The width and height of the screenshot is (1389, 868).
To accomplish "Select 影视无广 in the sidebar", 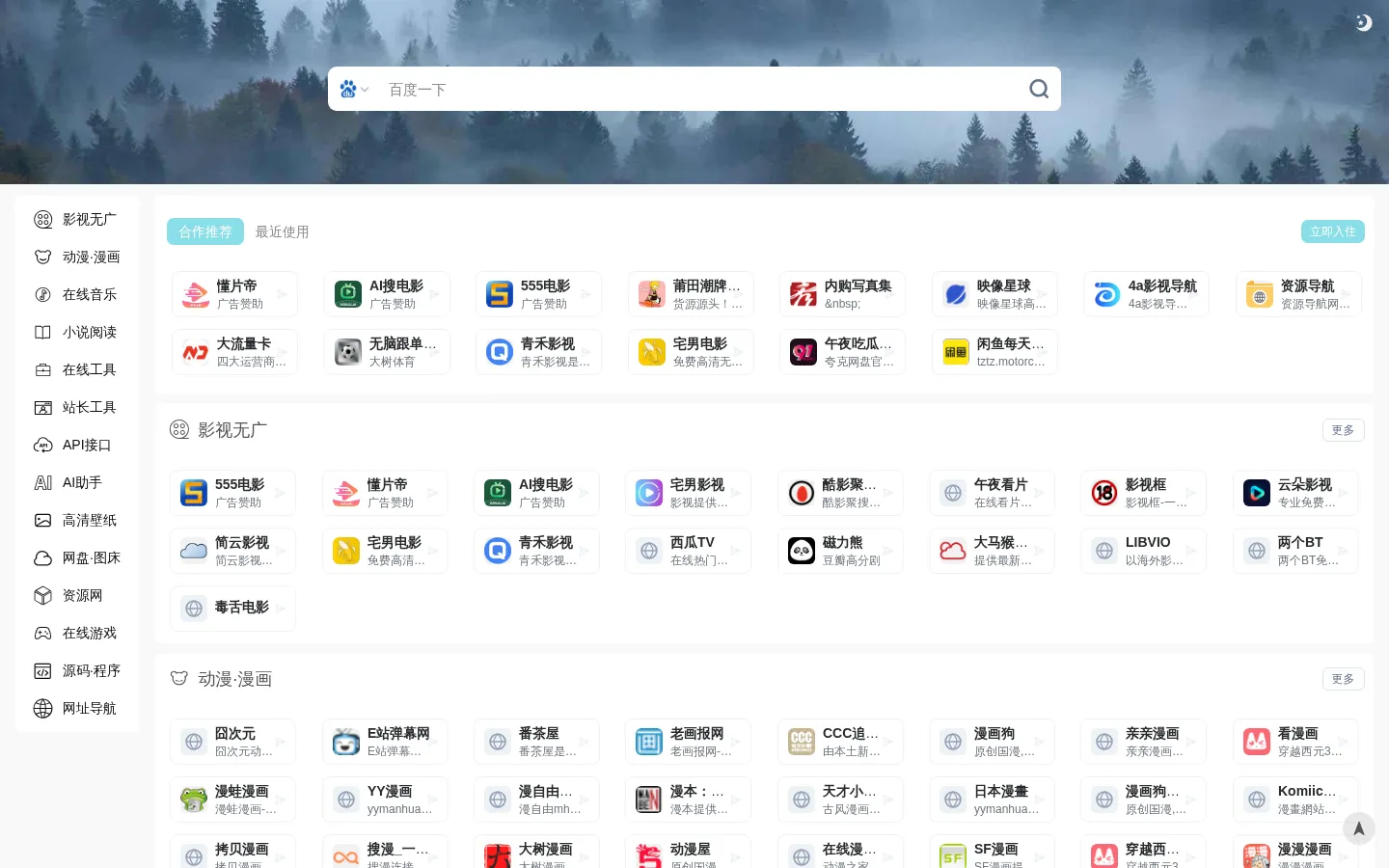I will (77, 219).
